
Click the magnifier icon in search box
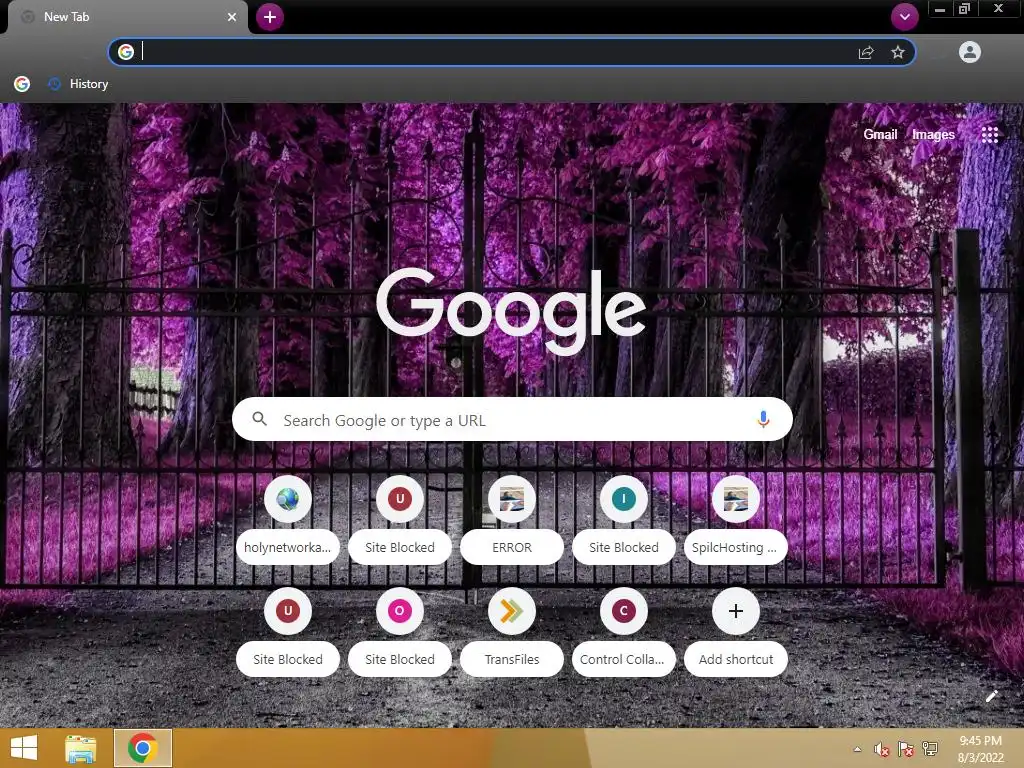(259, 419)
